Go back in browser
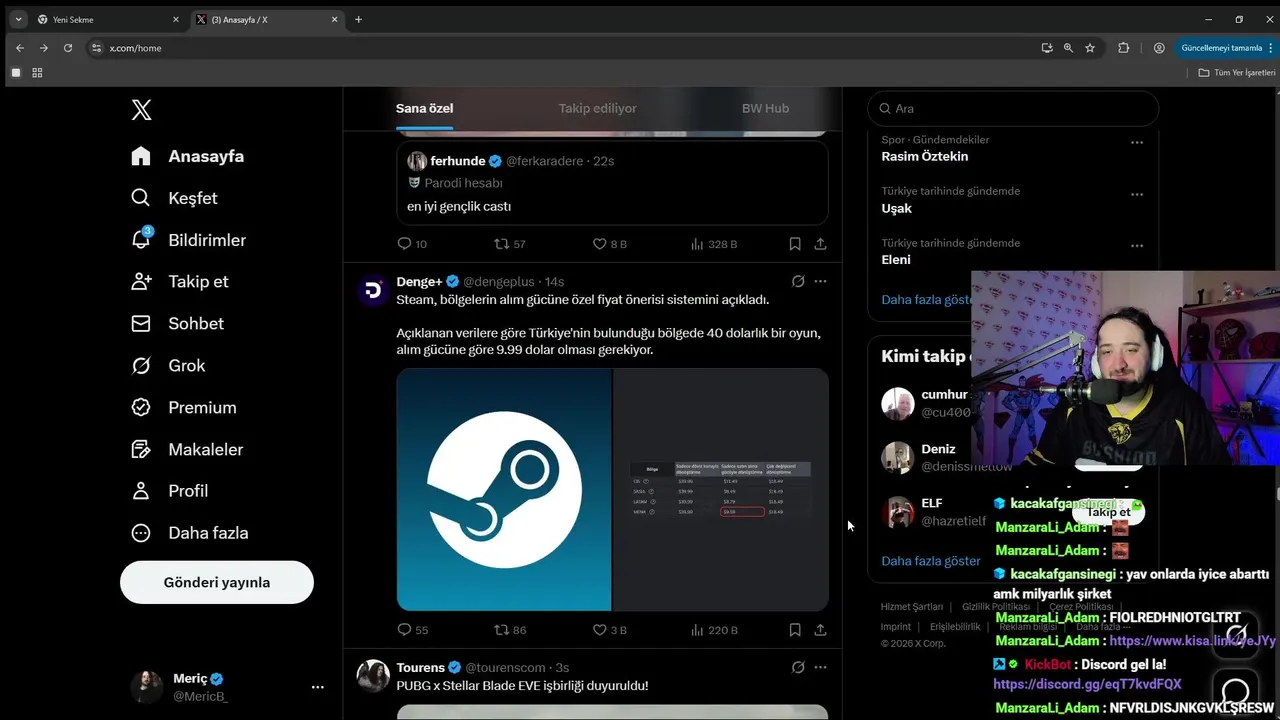The width and height of the screenshot is (1280, 720). (x=20, y=48)
